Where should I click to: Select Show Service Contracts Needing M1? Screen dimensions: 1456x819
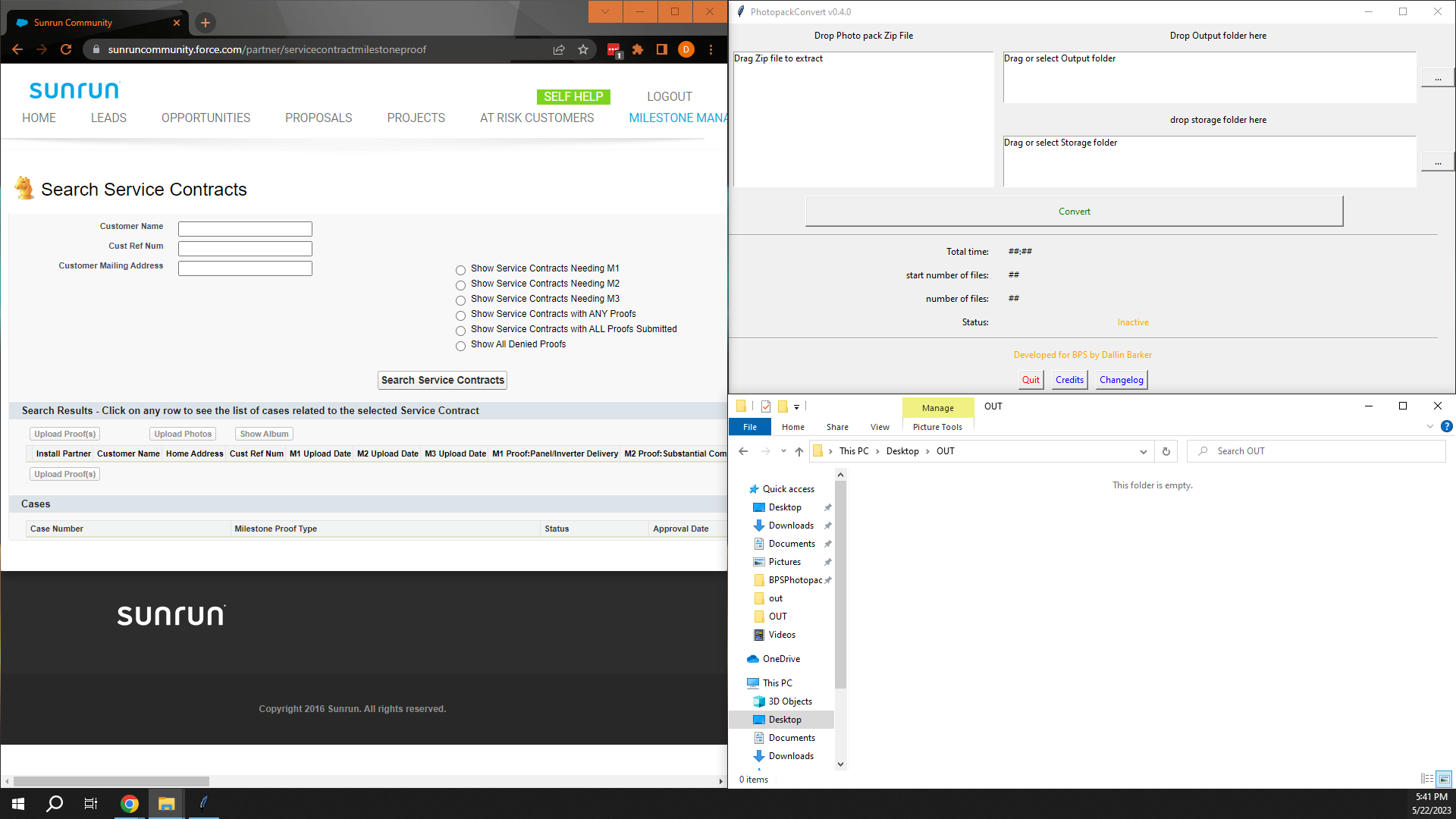[x=460, y=270]
